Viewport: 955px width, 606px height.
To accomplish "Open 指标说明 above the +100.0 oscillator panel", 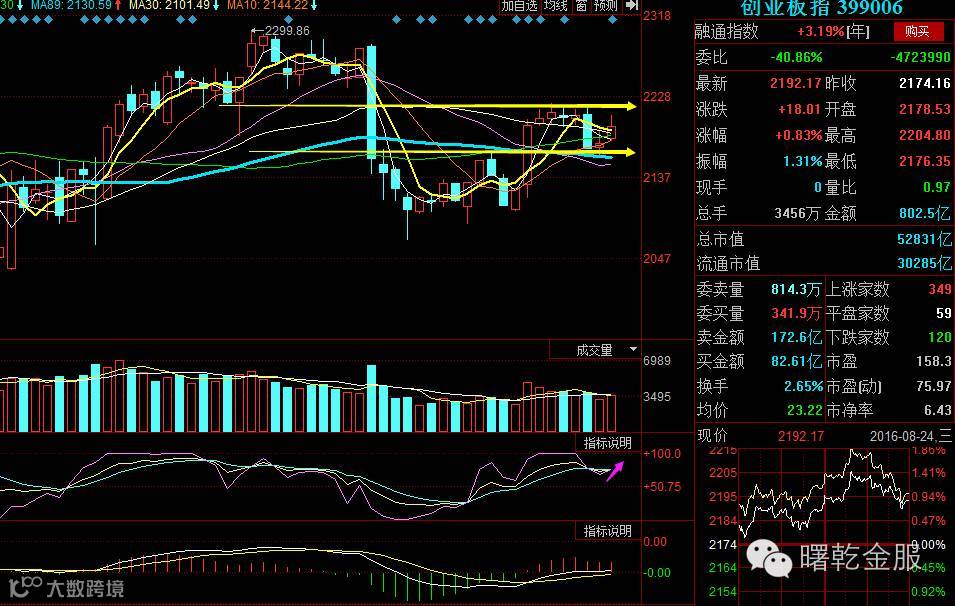I will tap(608, 443).
